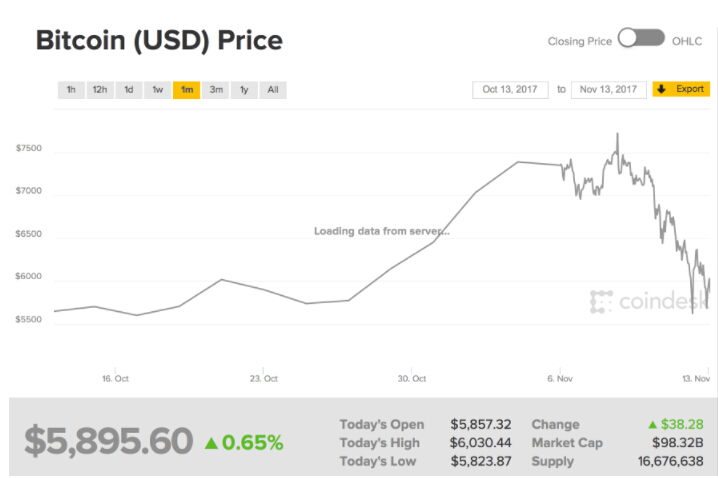Click the Closing Price label

pos(578,40)
